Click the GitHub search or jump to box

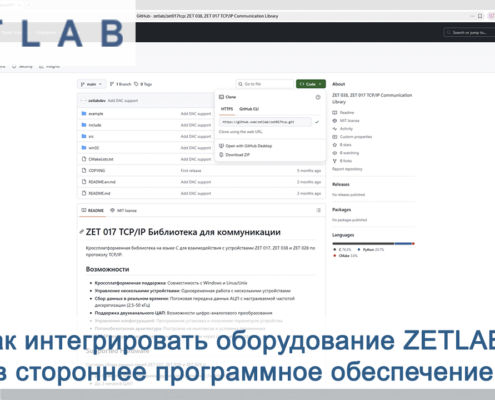coord(470,32)
